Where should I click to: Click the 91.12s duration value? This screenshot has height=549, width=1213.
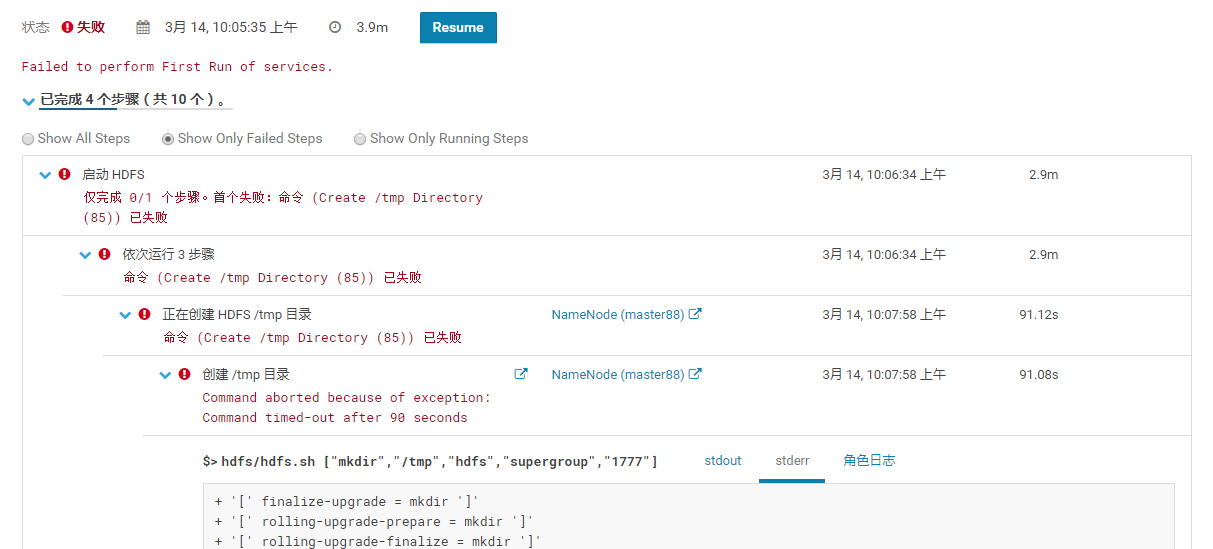(1039, 315)
